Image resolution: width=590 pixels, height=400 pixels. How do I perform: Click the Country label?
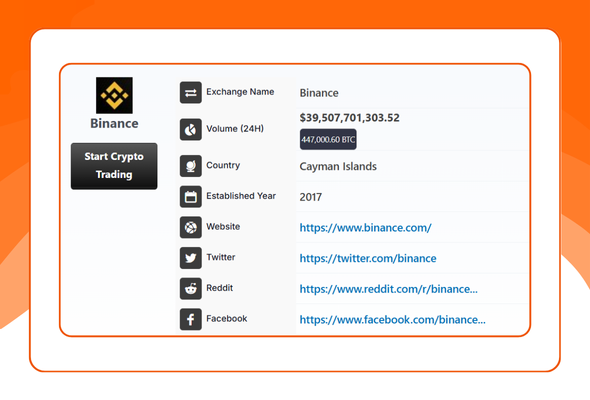tap(223, 165)
